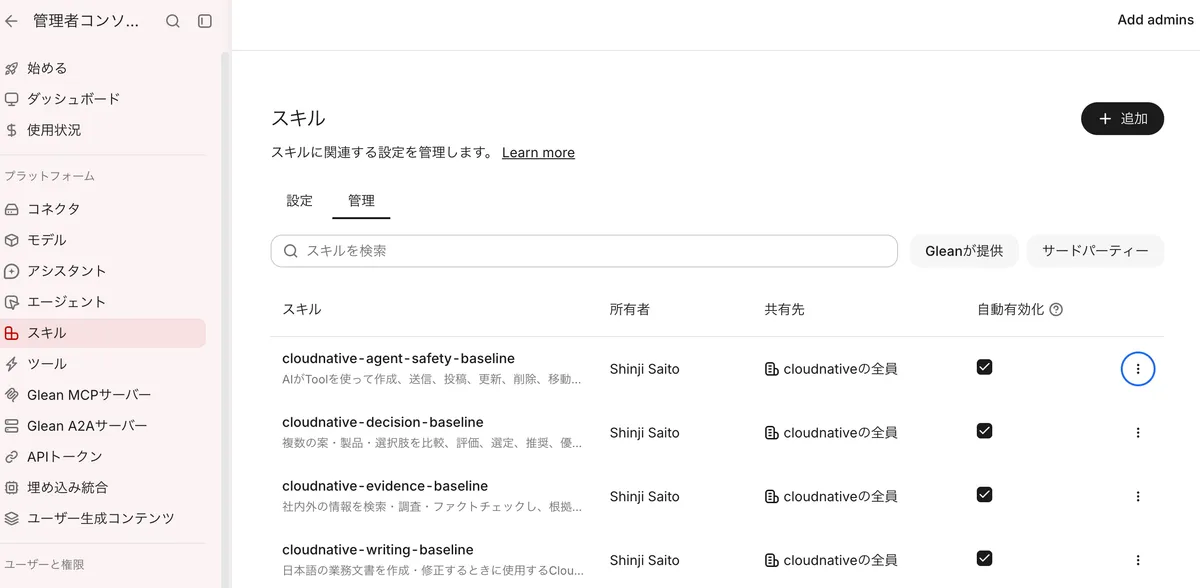Select the 管理 tab
Image resolution: width=1200 pixels, height=588 pixels.
pos(361,201)
